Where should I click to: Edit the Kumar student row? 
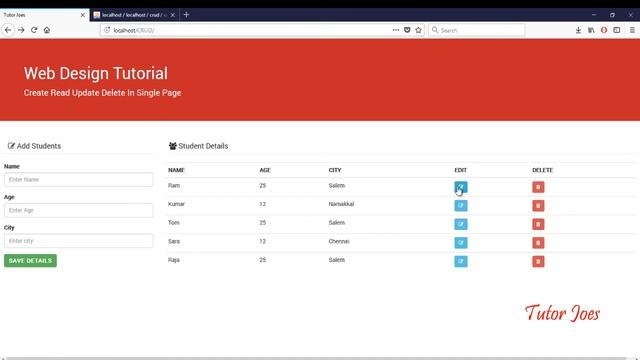(x=461, y=205)
